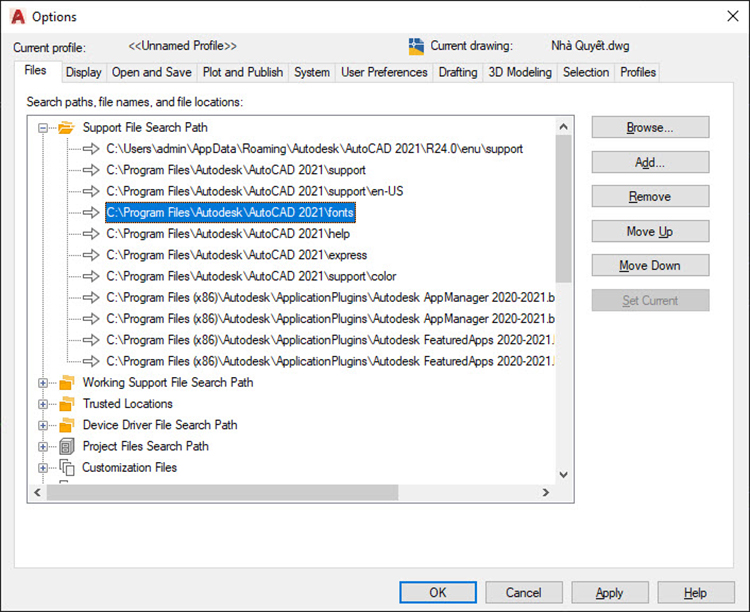The height and width of the screenshot is (612, 750).
Task: Click the Support File Search Path folder icon
Action: click(66, 128)
